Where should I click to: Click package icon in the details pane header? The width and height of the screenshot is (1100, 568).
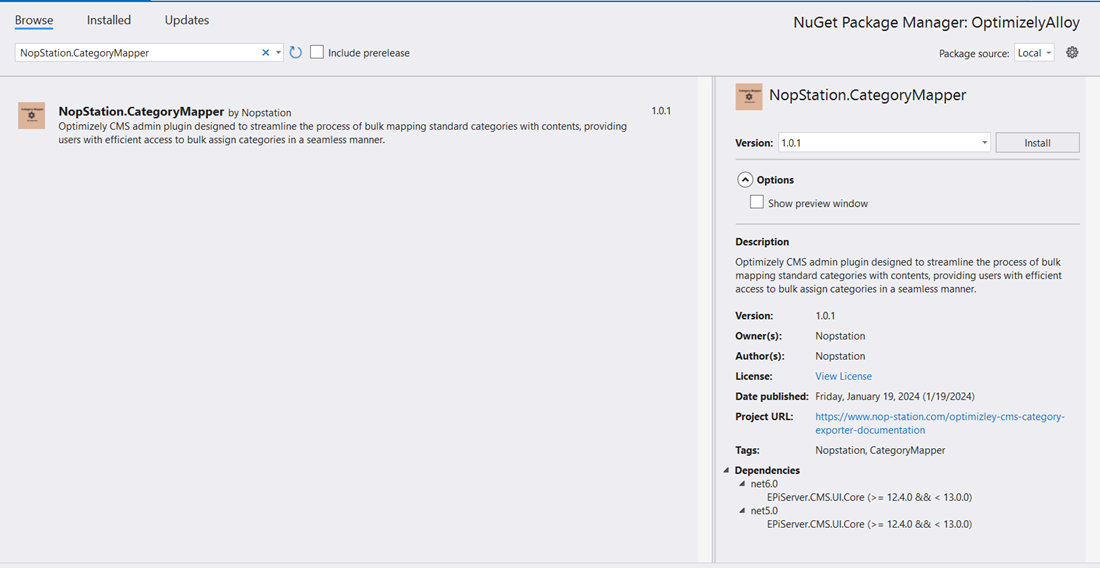749,96
